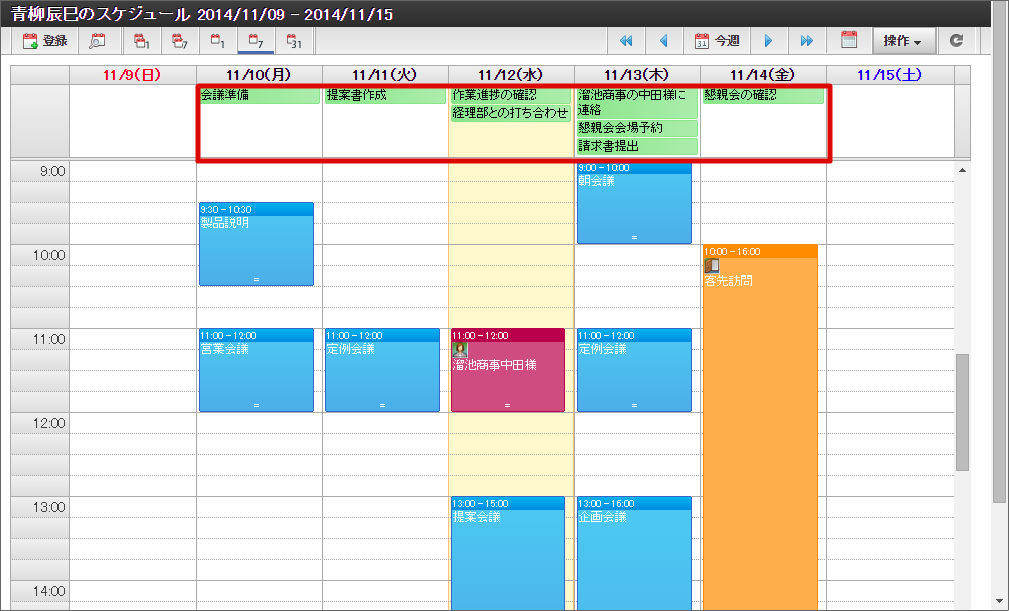Select the 11/13(木) column header
Image resolution: width=1009 pixels, height=611 pixels.
636,75
